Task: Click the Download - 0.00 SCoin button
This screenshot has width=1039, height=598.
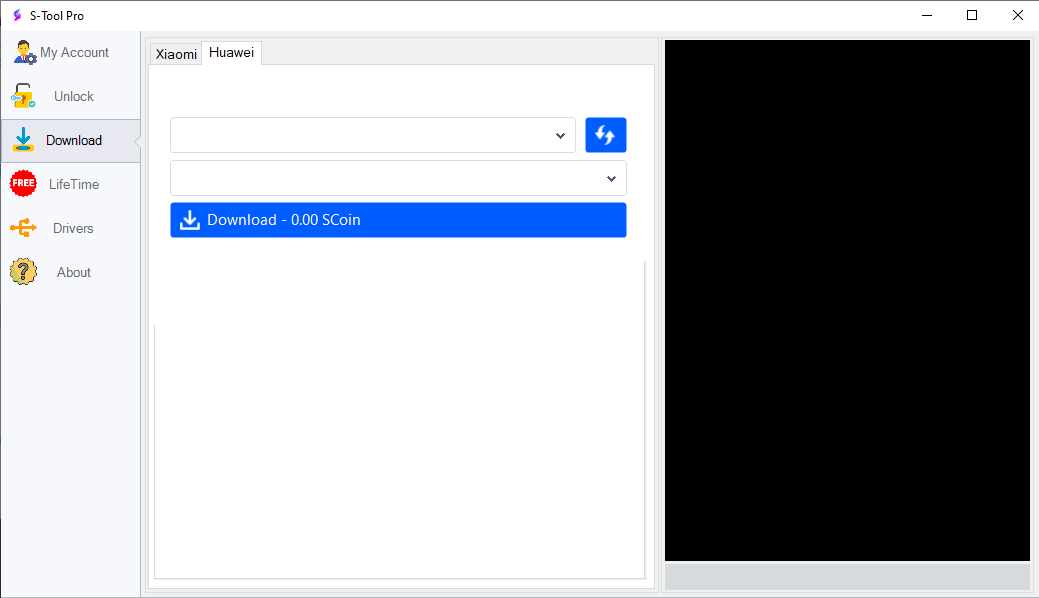Action: tap(398, 220)
